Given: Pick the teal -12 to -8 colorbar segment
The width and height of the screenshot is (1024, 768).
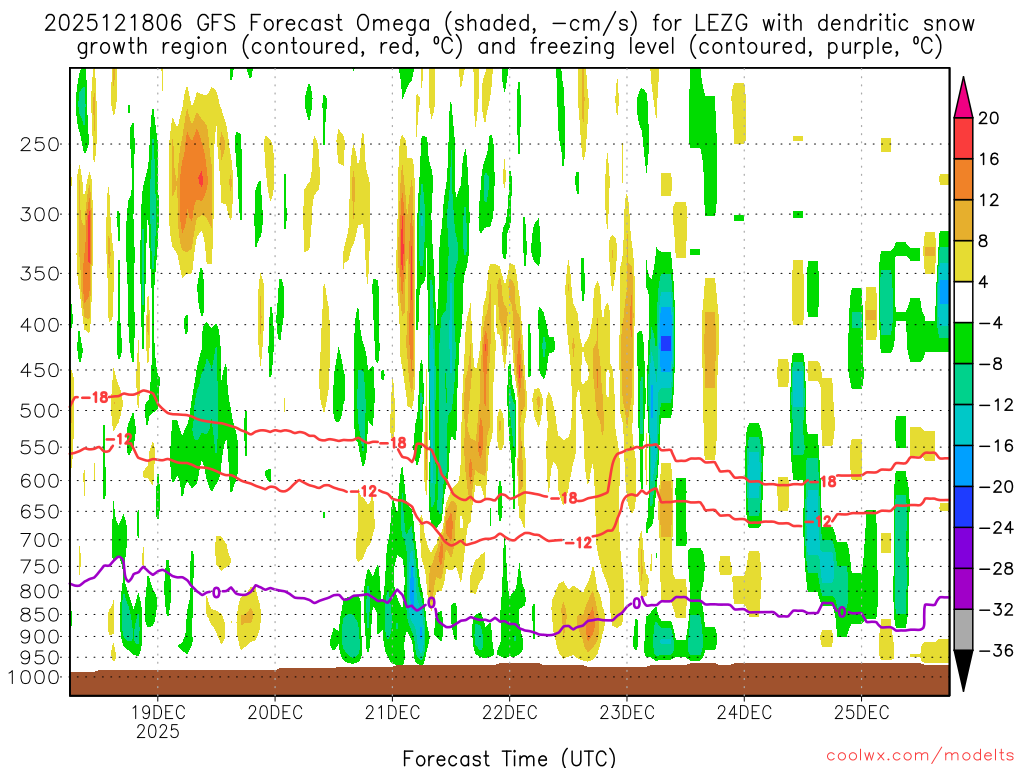Looking at the screenshot, I should point(963,385).
